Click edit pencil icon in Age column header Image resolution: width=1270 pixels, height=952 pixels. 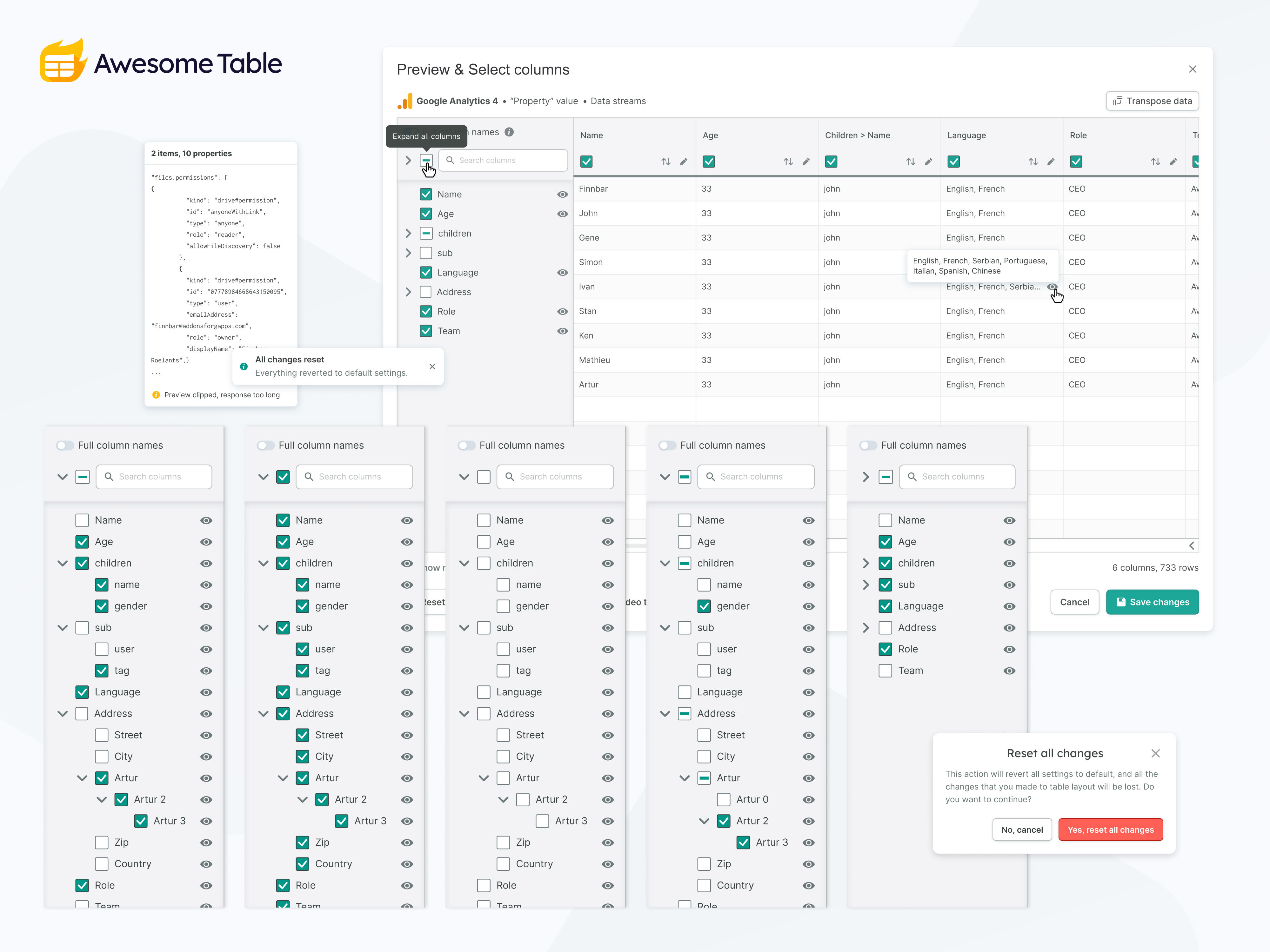pyautogui.click(x=805, y=162)
